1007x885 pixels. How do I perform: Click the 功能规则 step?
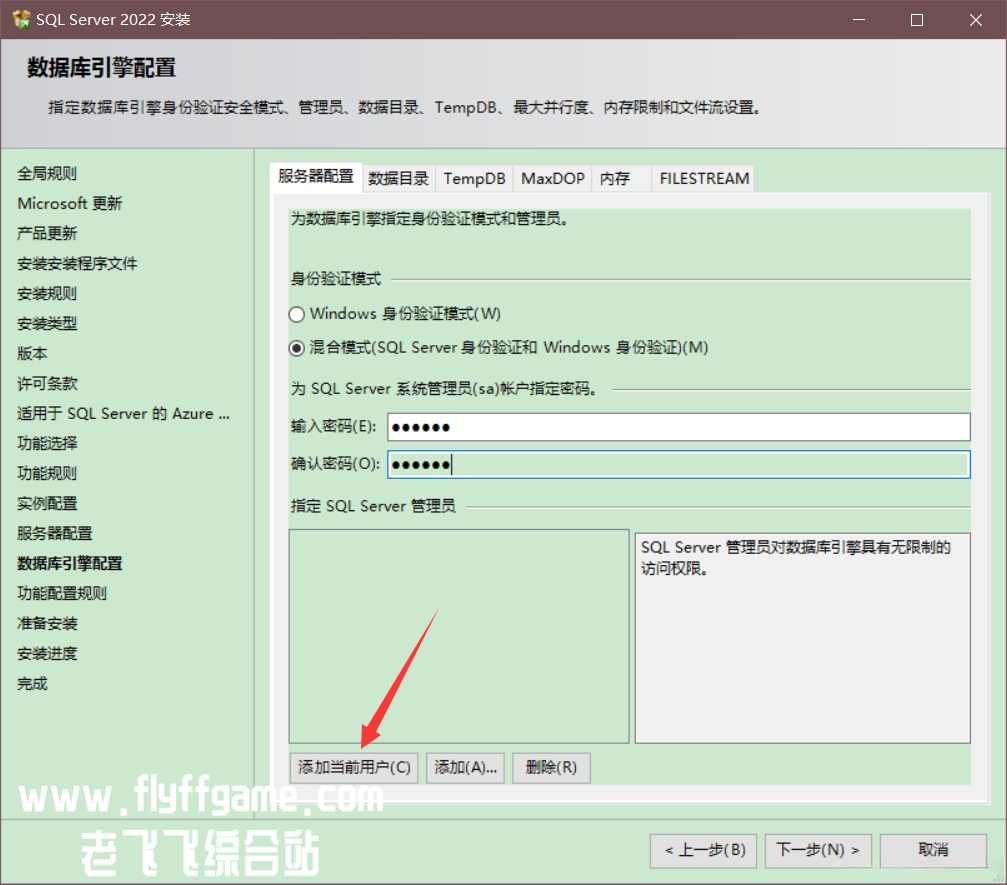pos(47,474)
